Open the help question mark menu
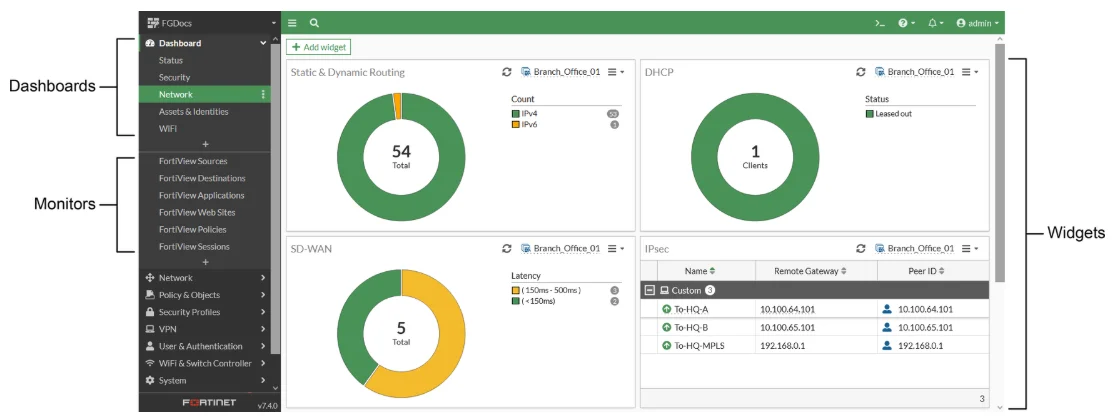 906,23
